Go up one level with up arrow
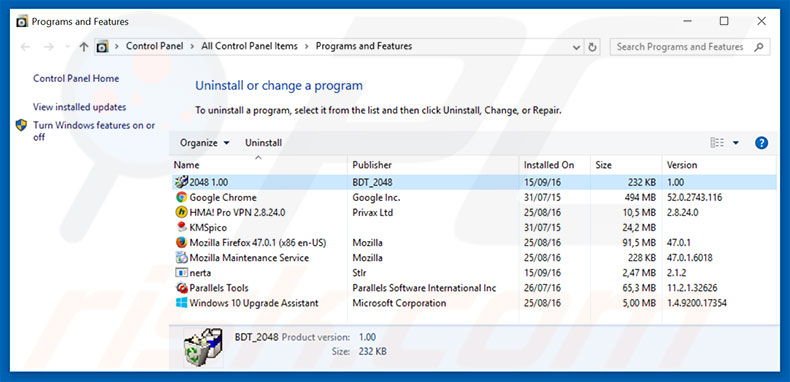The image size is (790, 382). 84,47
